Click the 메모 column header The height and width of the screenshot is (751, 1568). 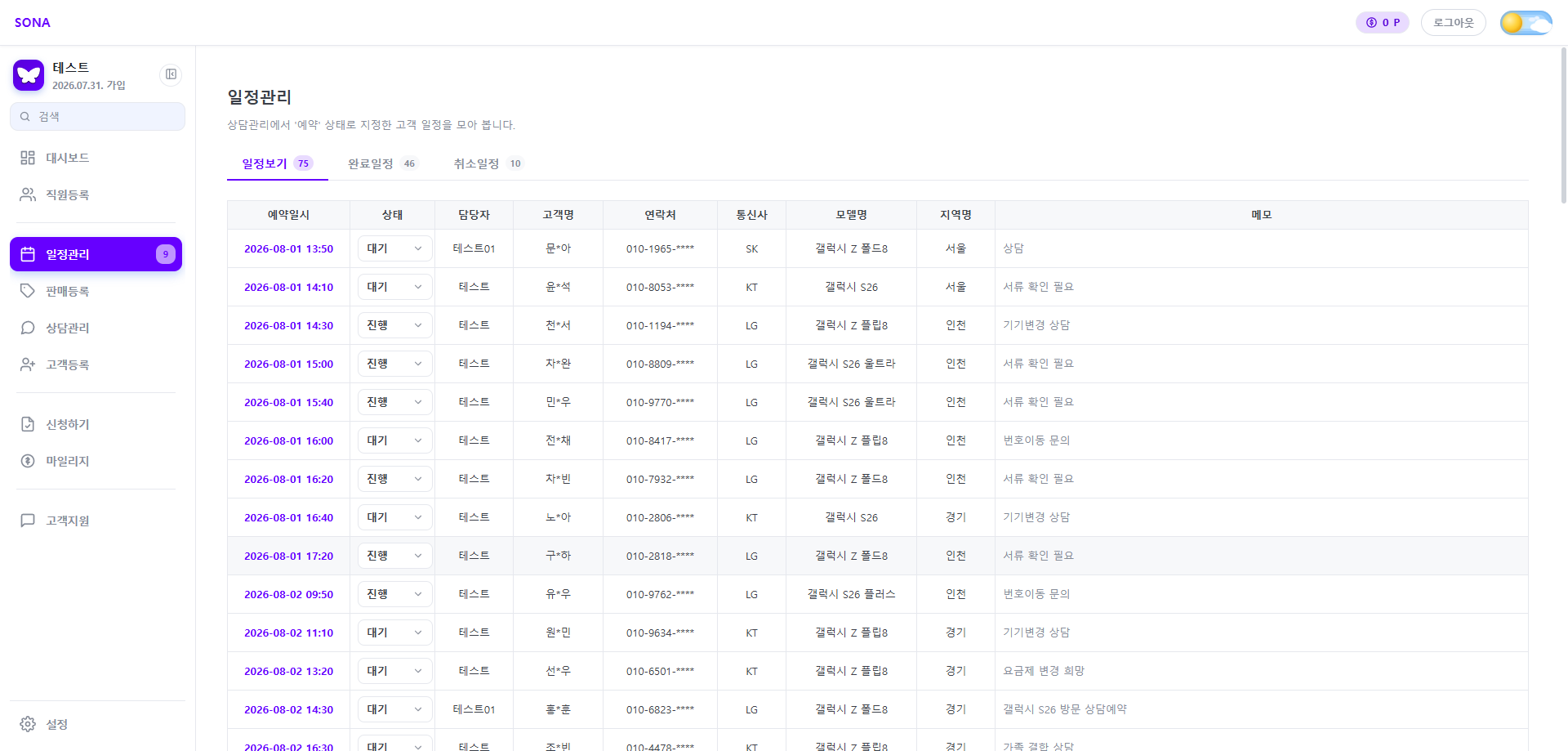[1262, 215]
